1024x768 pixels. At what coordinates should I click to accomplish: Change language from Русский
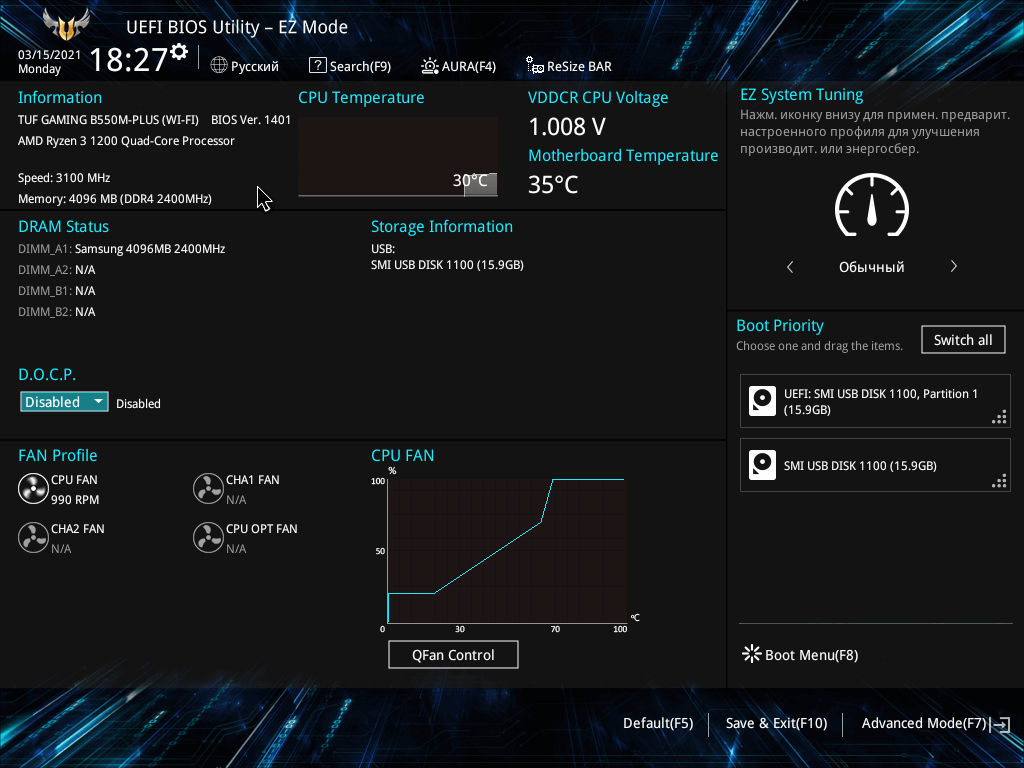[255, 67]
